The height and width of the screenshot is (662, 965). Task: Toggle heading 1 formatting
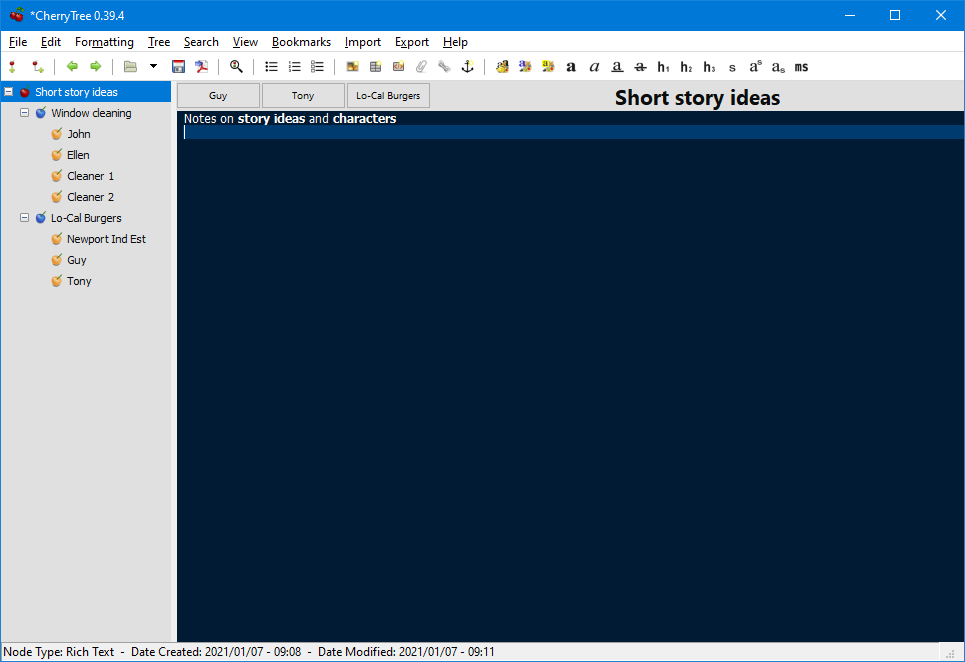coord(663,66)
